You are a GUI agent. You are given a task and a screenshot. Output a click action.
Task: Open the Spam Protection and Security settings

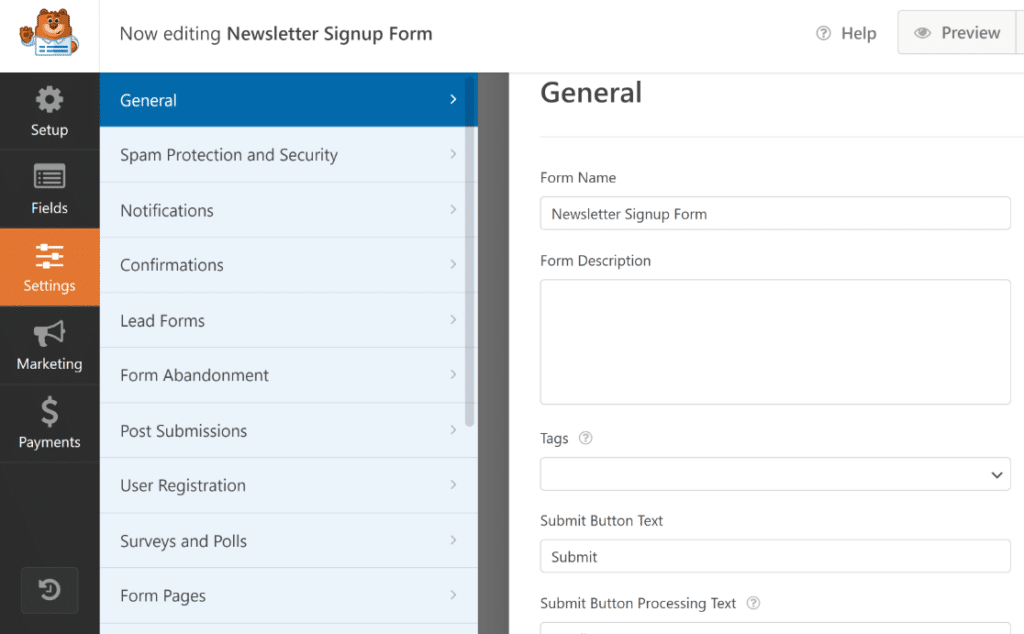coord(288,155)
